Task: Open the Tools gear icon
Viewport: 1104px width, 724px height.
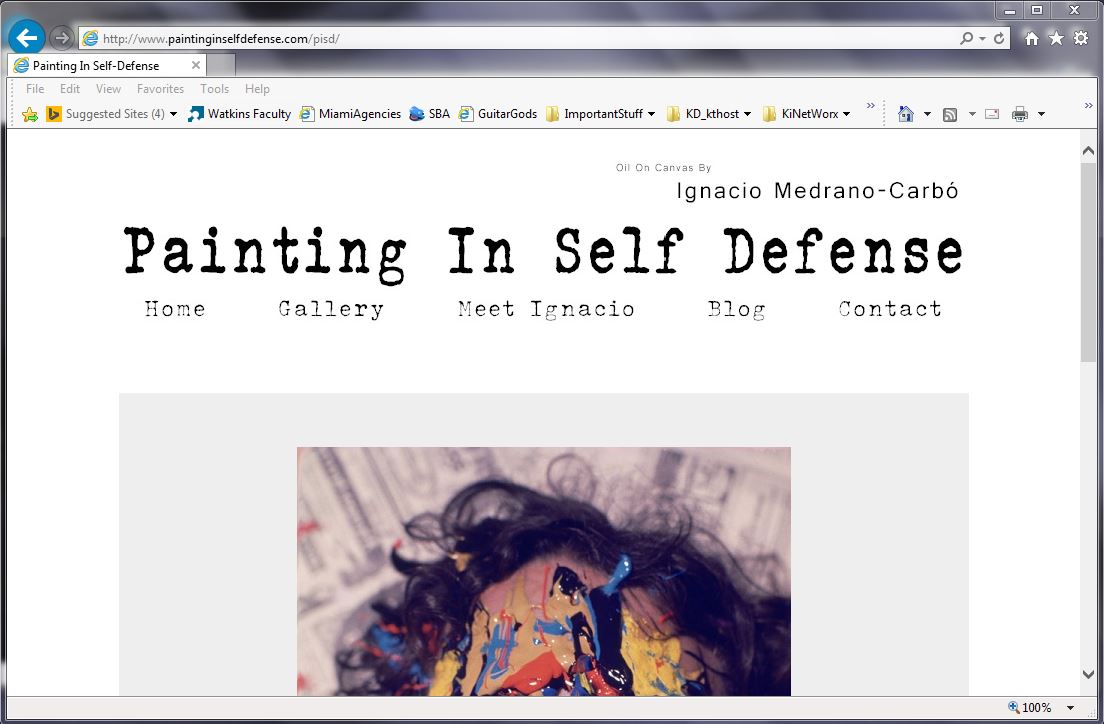Action: [x=1081, y=38]
